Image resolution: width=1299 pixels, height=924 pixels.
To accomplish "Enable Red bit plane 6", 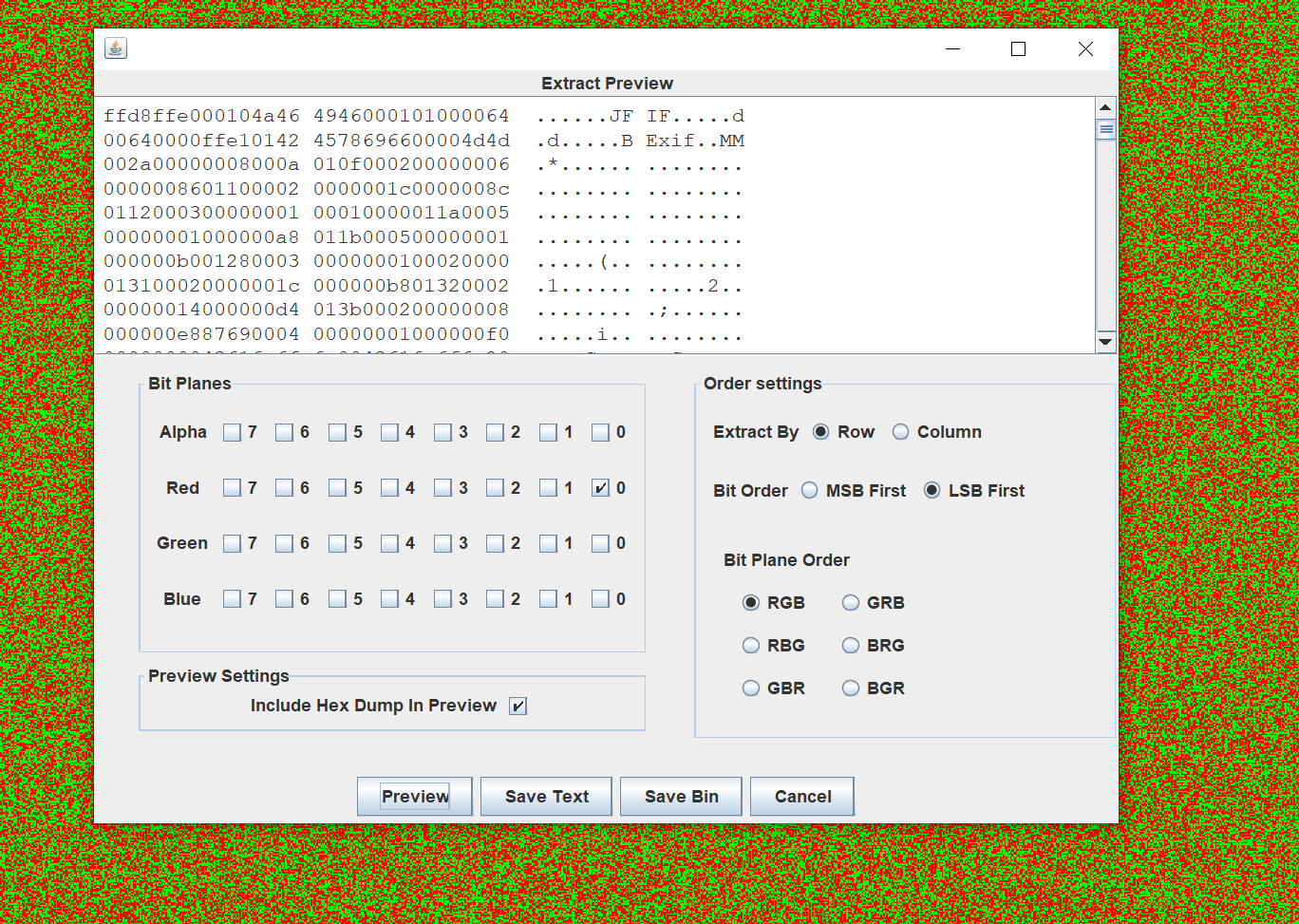I will pos(284,488).
